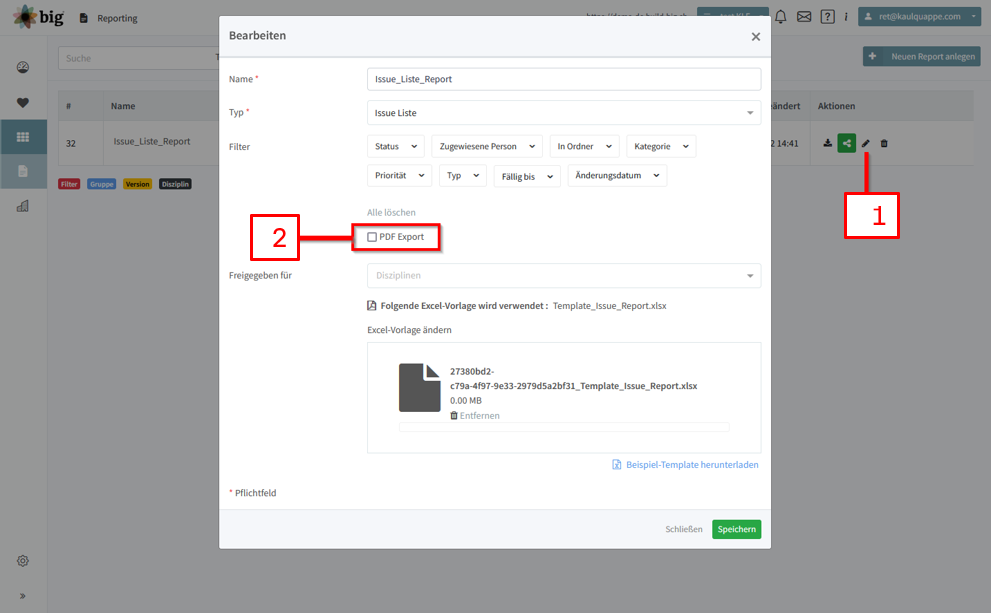The image size is (991, 613).
Task: Open the Typ dropdown showing Issue Liste
Action: 564,112
